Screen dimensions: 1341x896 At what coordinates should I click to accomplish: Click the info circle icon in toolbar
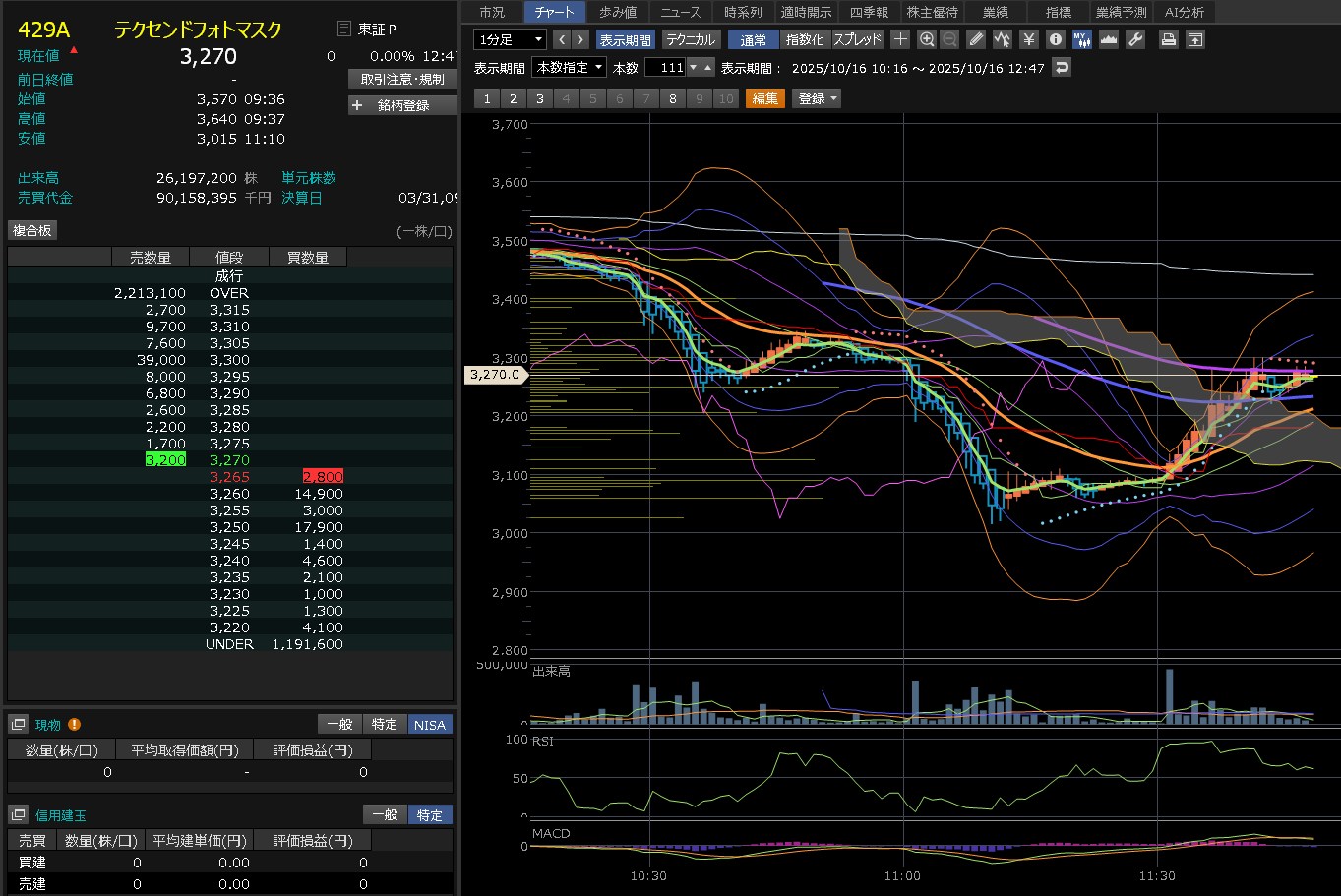point(1056,40)
